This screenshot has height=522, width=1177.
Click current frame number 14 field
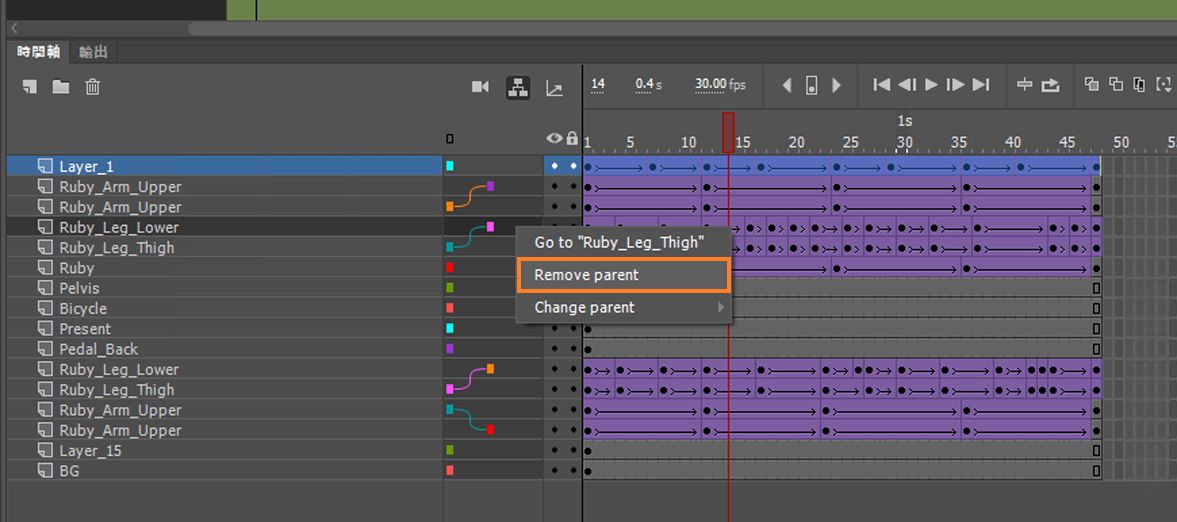pyautogui.click(x=598, y=84)
